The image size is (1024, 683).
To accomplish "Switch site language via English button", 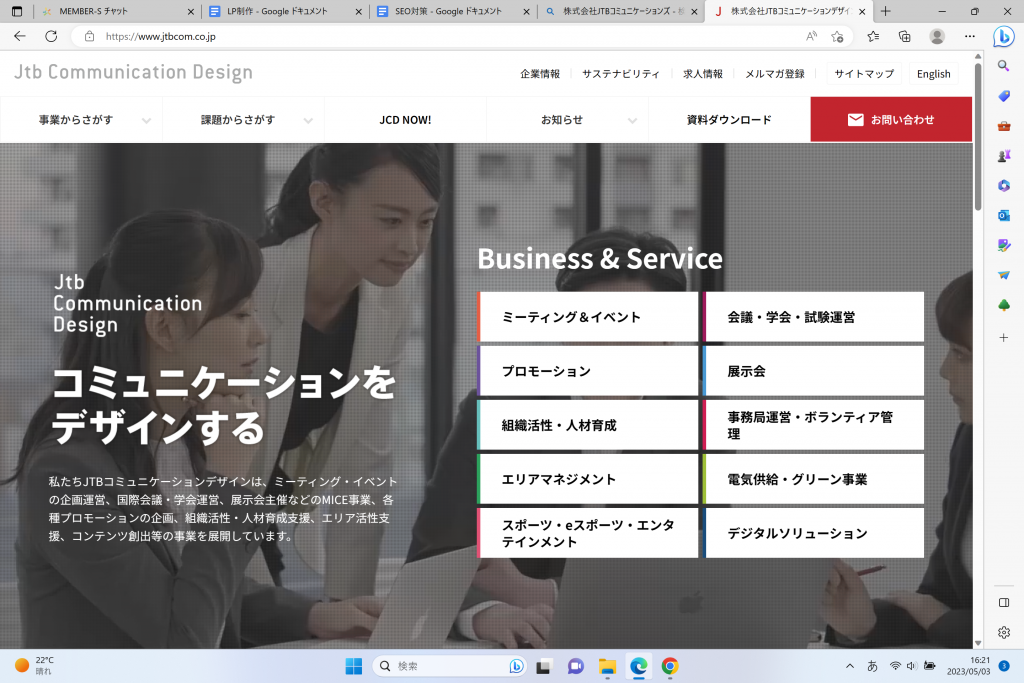I will [933, 74].
